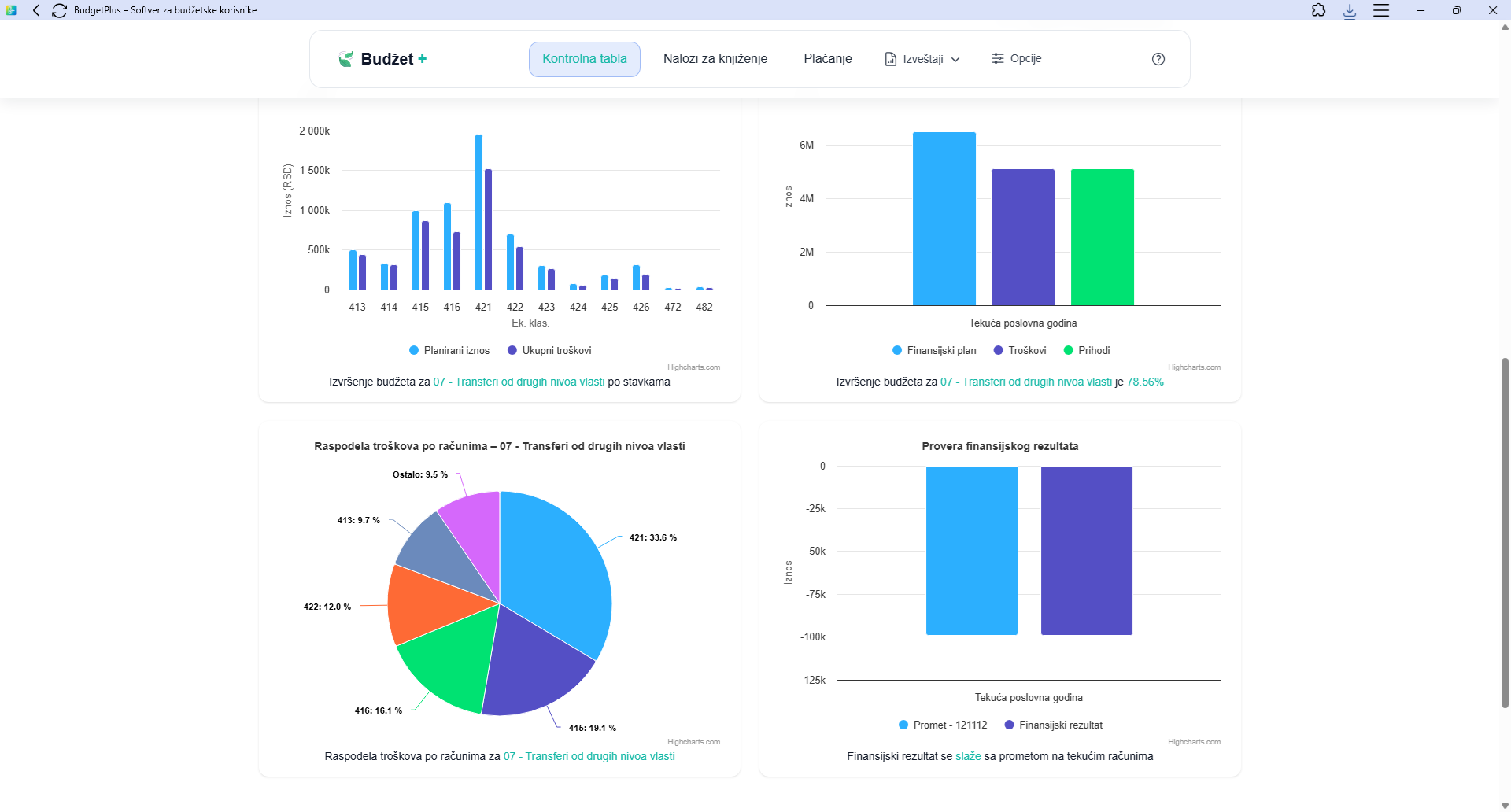The image size is (1511, 812).
Task: Toggle Ukupni troškovi legend series
Action: coord(549,351)
